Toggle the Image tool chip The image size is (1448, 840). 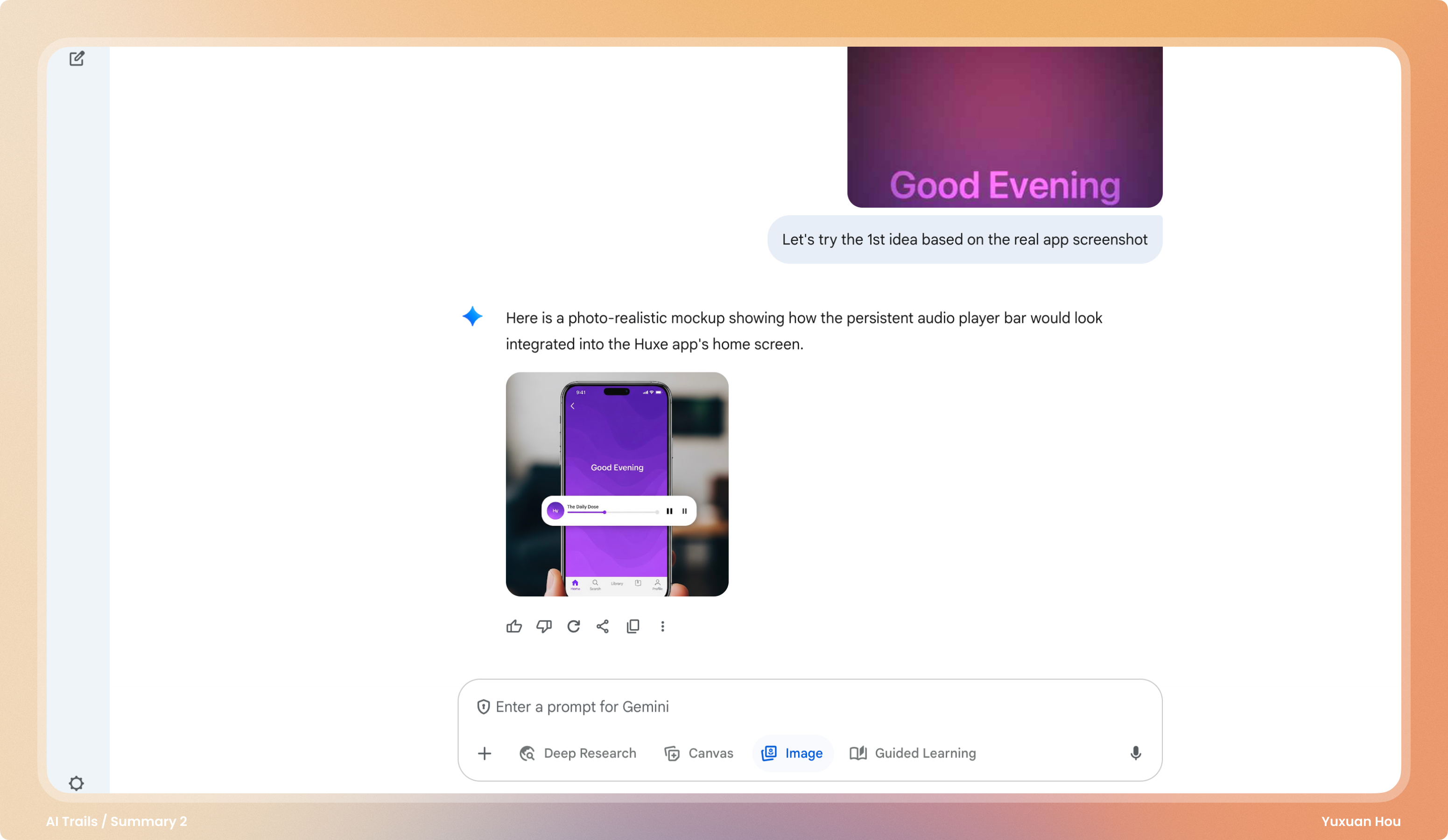[792, 753]
